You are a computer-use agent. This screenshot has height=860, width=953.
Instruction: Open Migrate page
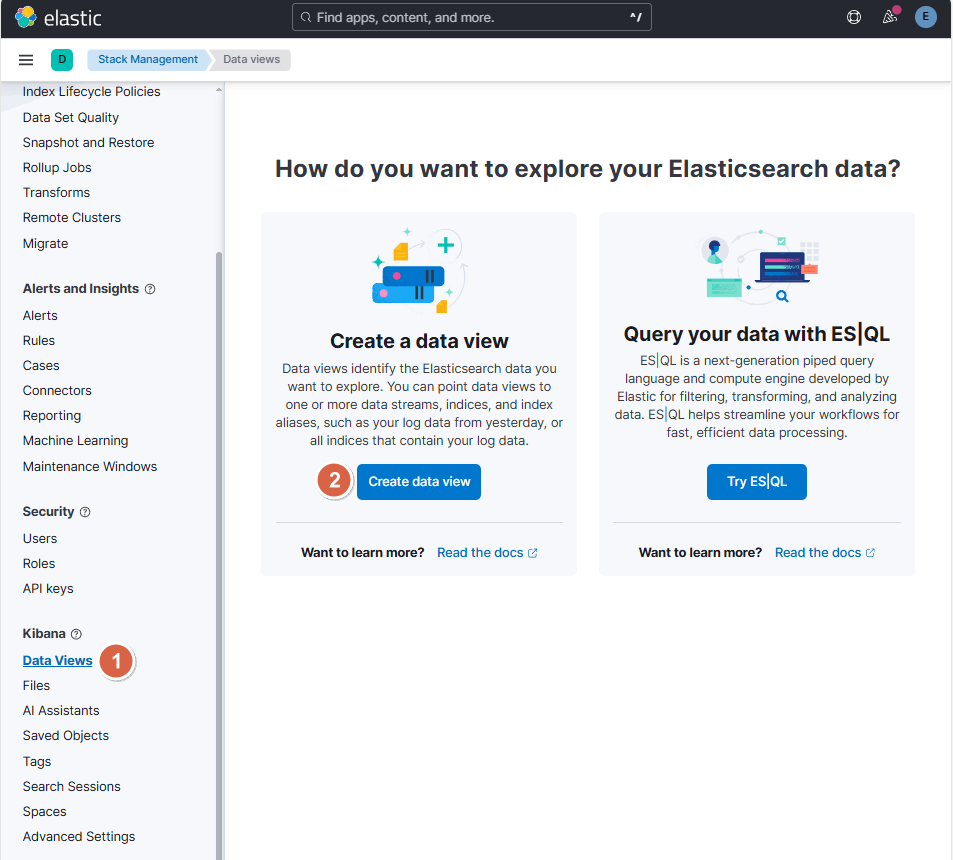(46, 244)
